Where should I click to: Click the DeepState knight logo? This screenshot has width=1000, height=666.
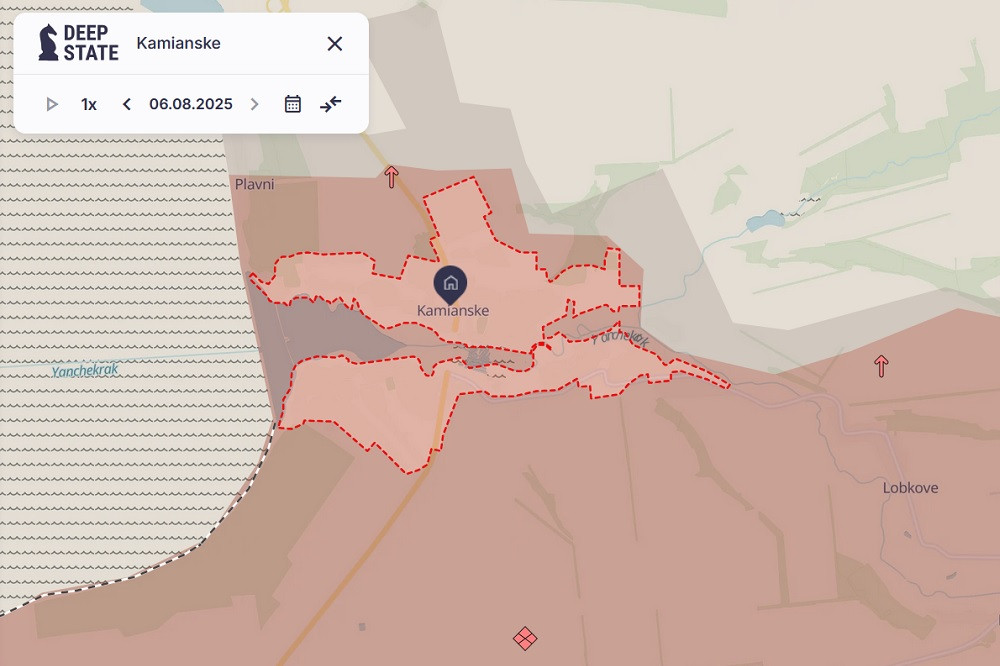48,43
